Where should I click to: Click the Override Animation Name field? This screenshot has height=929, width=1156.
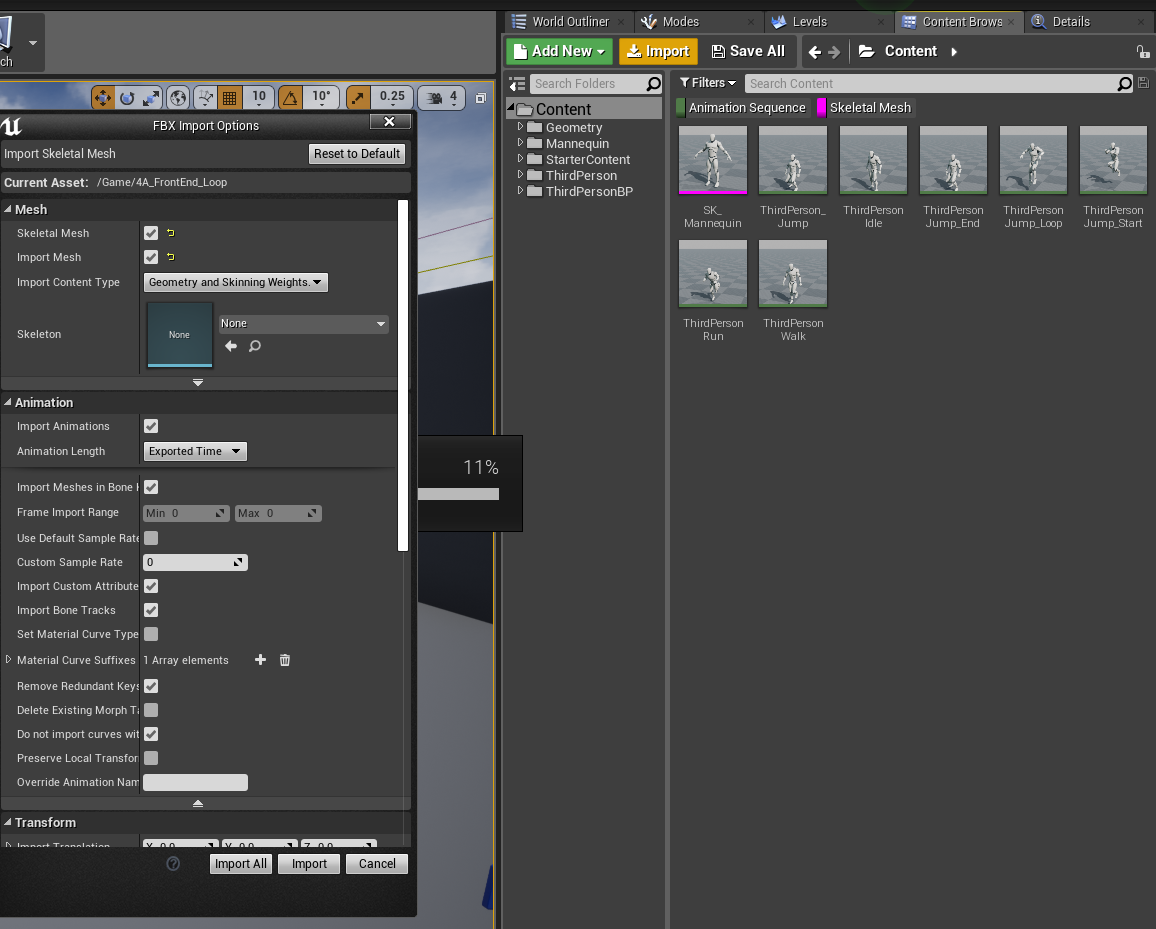195,782
